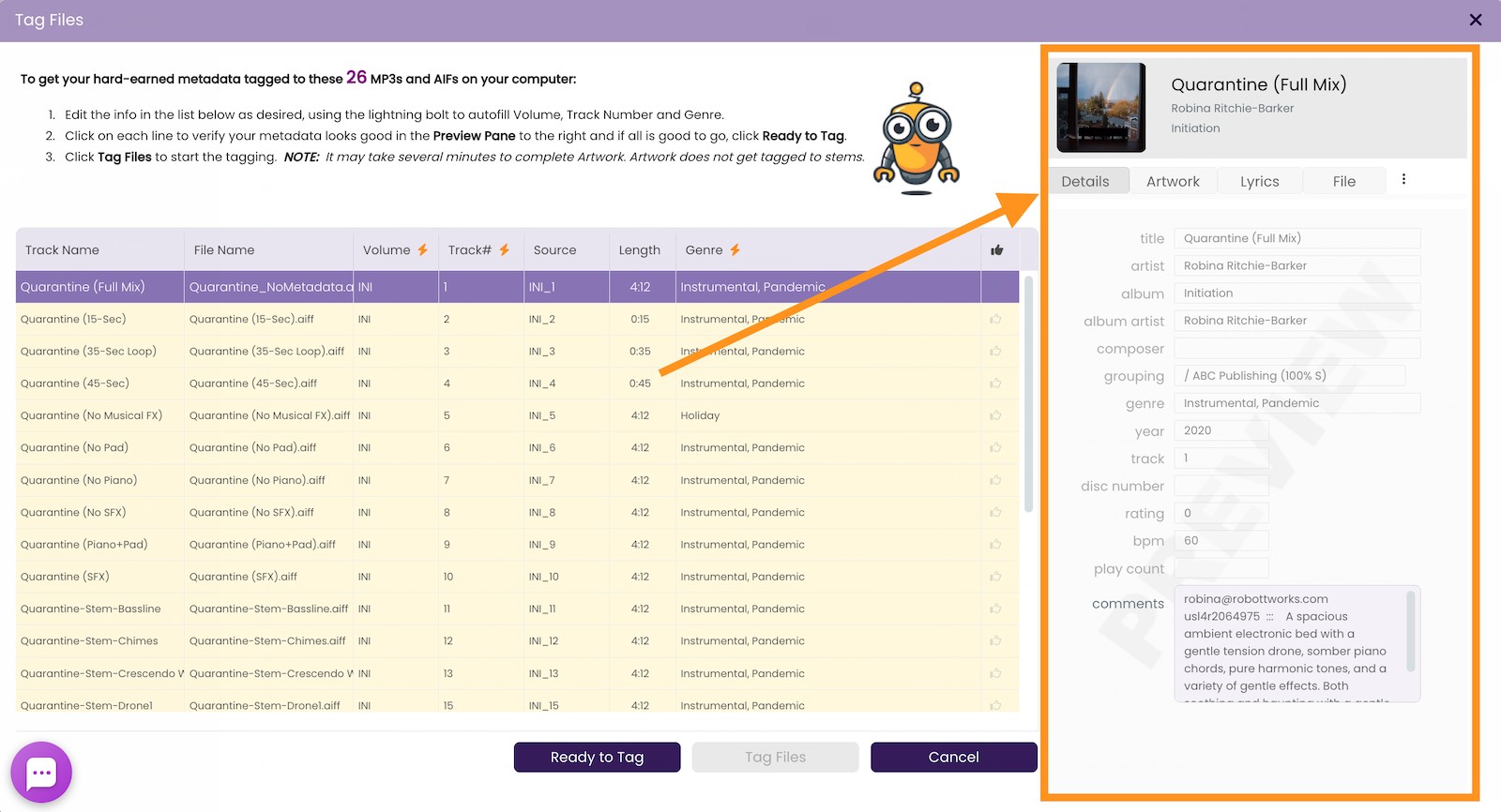Click source cell INI_8
This screenshot has width=1501, height=812.
coord(542,512)
